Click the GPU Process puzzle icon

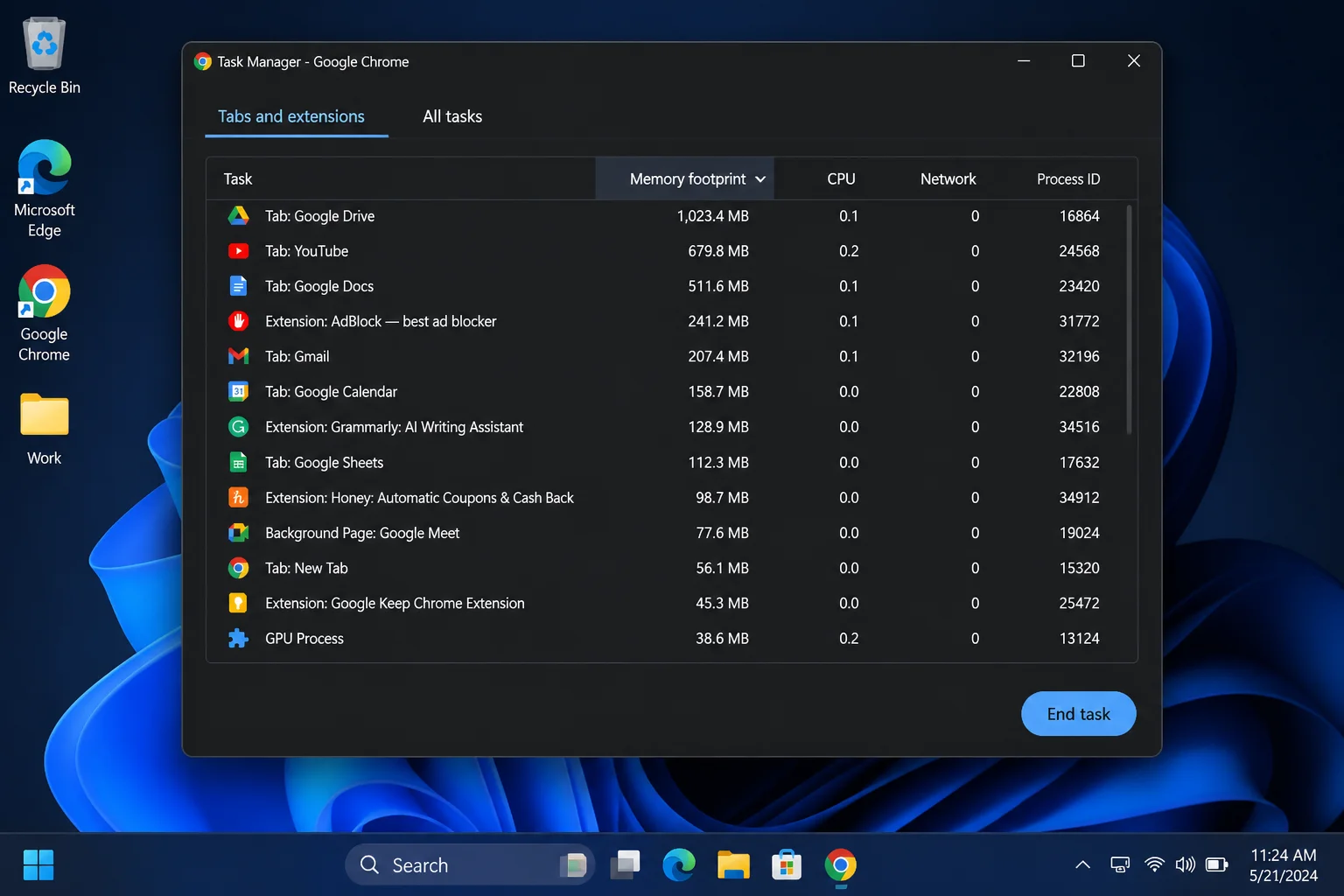238,639
